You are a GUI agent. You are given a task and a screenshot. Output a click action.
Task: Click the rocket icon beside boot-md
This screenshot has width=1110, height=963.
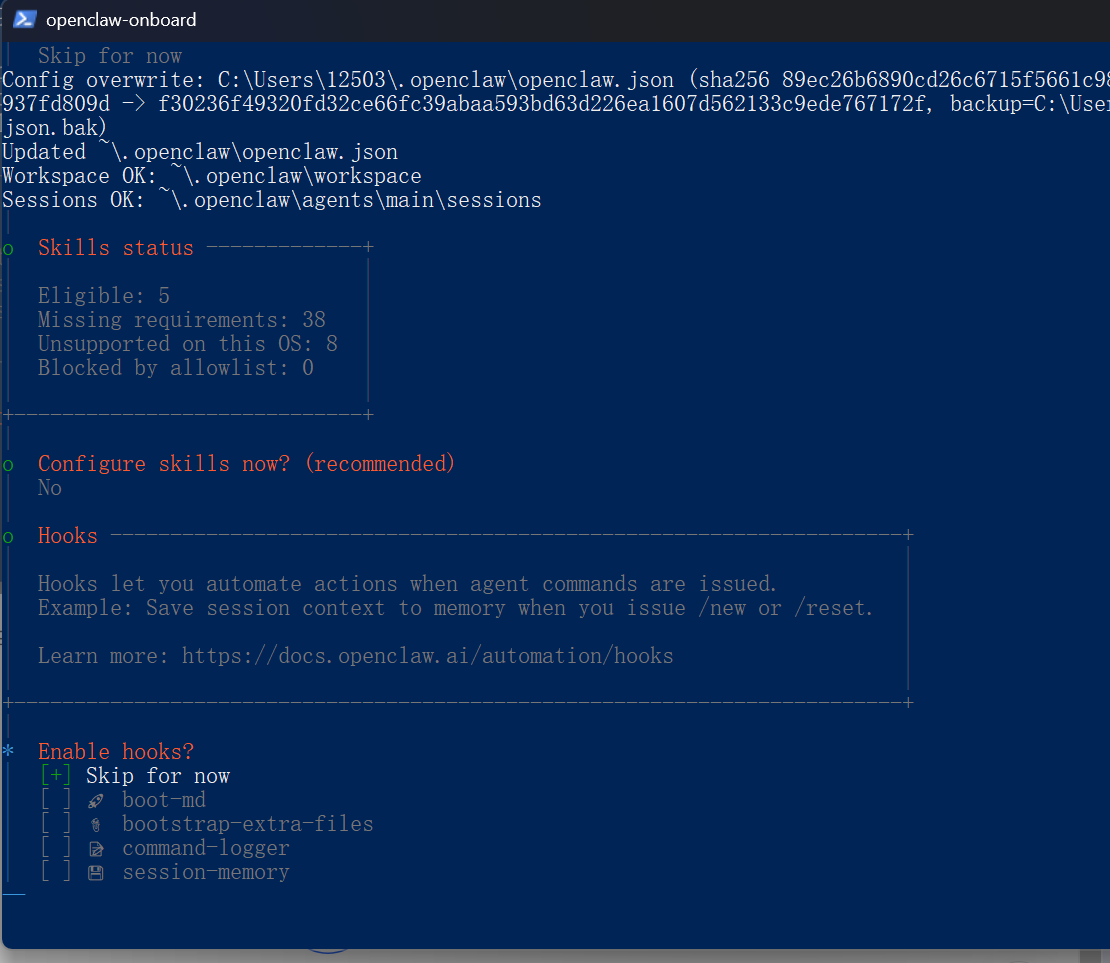(x=96, y=800)
